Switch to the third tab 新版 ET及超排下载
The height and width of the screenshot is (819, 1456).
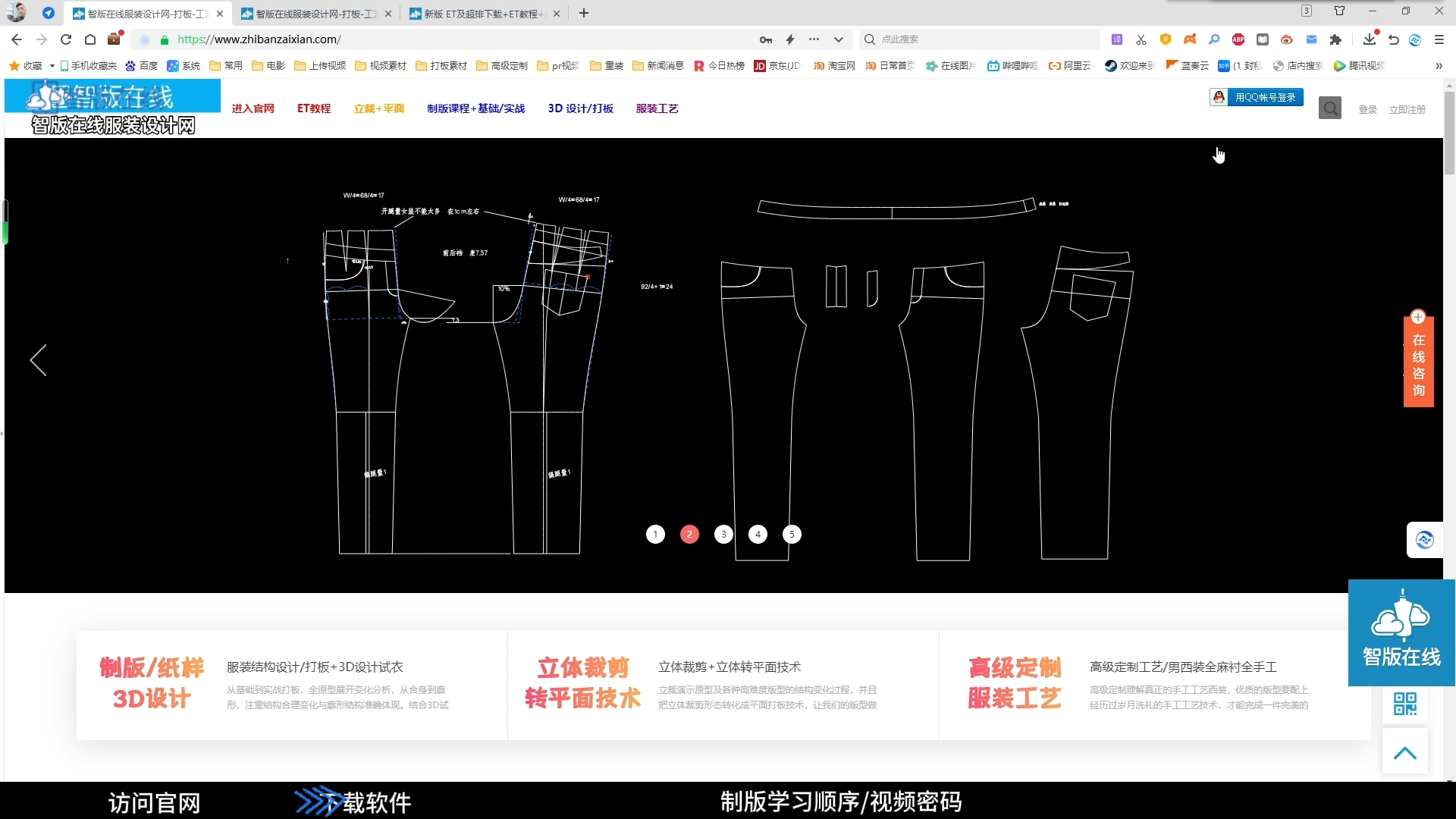click(485, 14)
